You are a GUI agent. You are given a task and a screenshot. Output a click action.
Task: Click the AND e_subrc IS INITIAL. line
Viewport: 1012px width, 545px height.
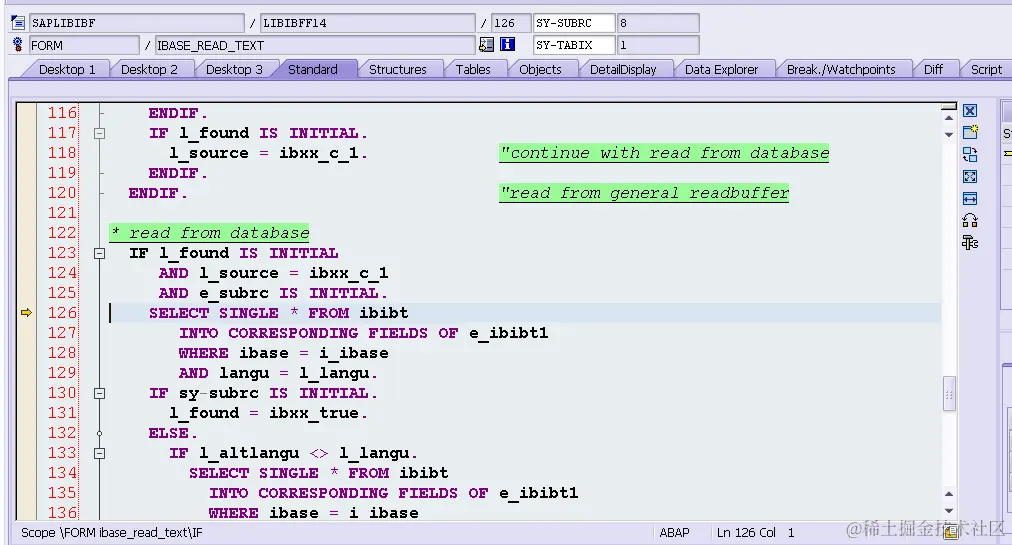point(273,293)
